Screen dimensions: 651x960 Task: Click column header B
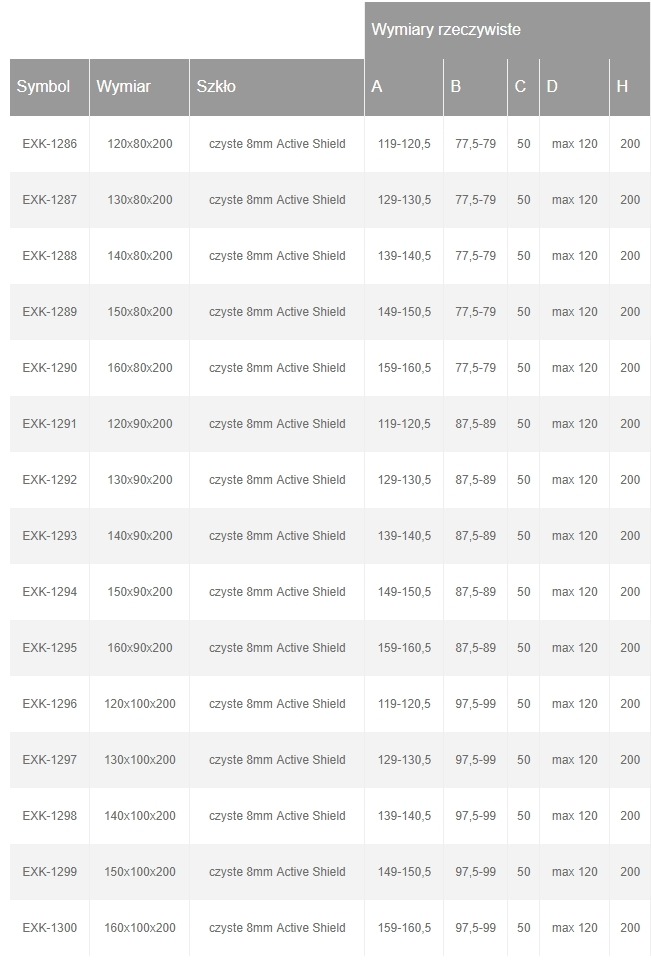(456, 87)
